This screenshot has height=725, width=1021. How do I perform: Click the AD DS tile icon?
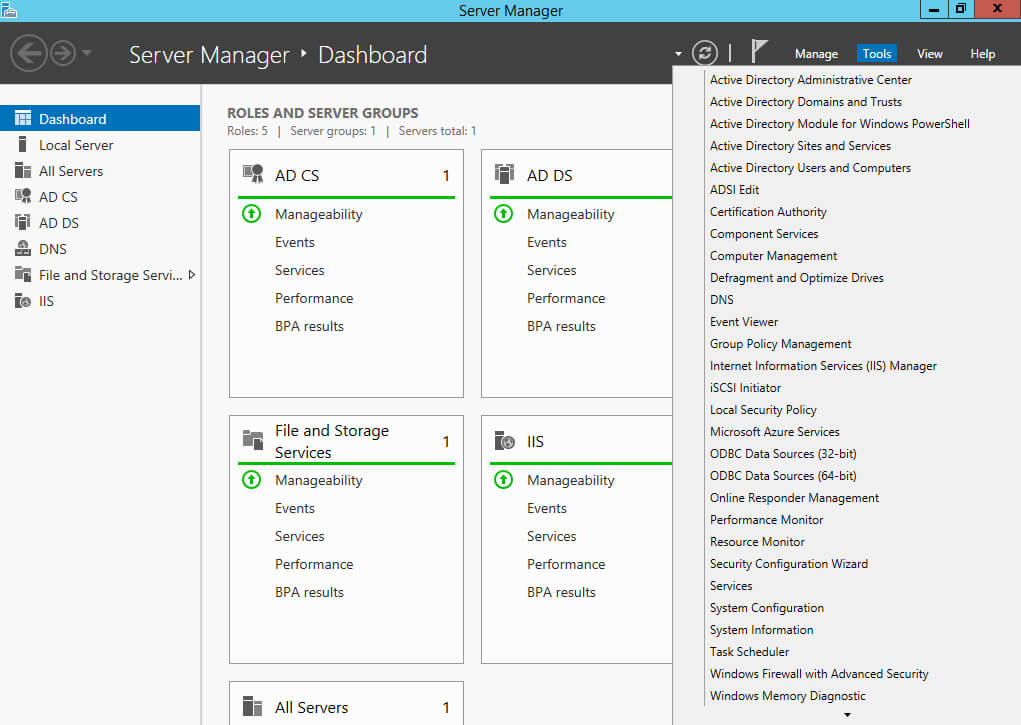tap(505, 175)
